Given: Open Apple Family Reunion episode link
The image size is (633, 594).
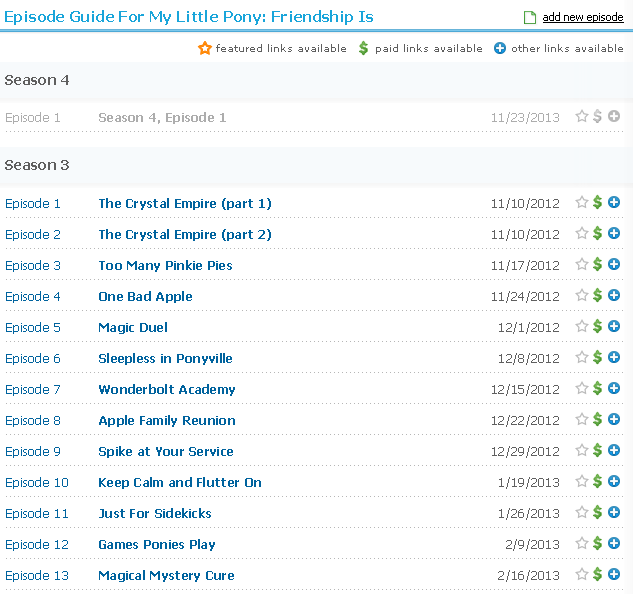Looking at the screenshot, I should click(x=167, y=420).
